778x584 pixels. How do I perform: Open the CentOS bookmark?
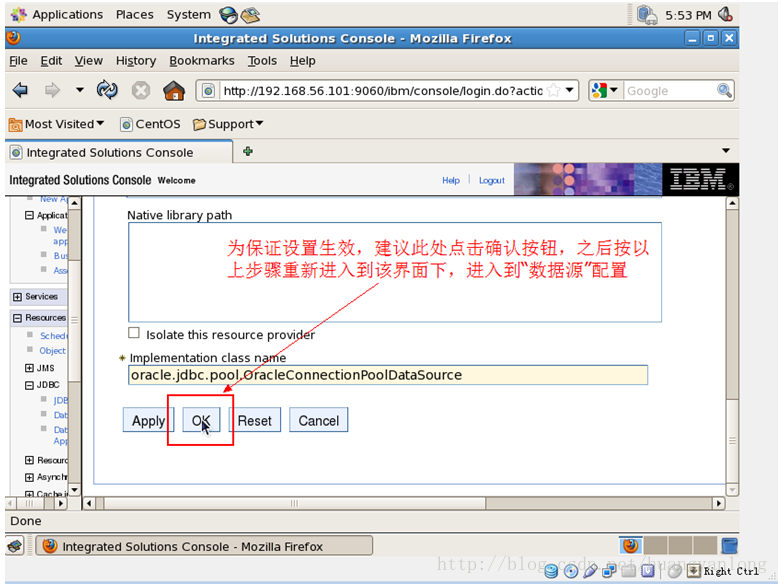[x=150, y=124]
